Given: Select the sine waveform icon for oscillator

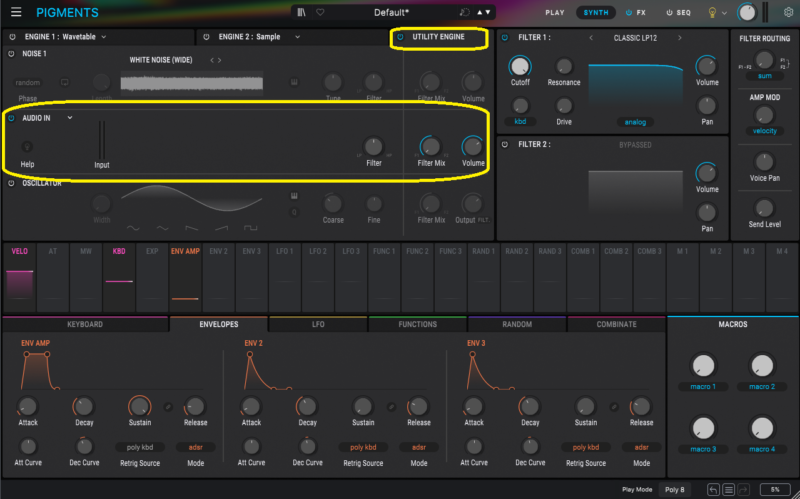Looking at the screenshot, I should 133,228.
